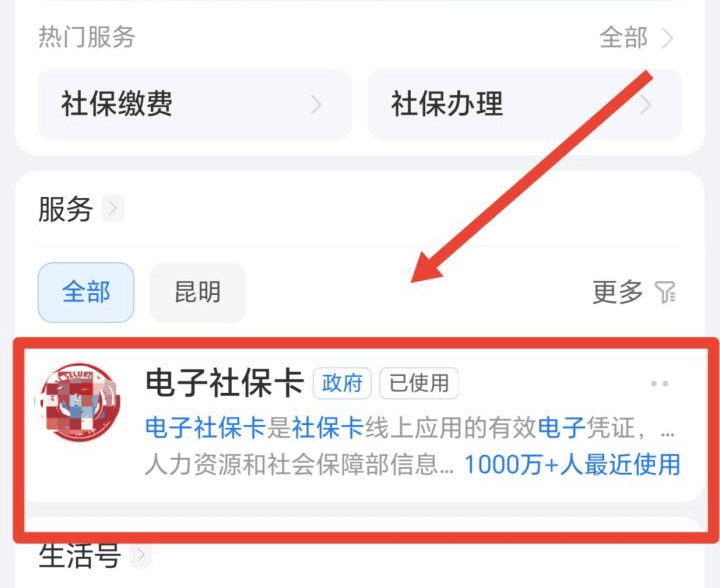Screen dimensions: 720x588
Task: Open the 社保办理 service card
Action: click(525, 104)
